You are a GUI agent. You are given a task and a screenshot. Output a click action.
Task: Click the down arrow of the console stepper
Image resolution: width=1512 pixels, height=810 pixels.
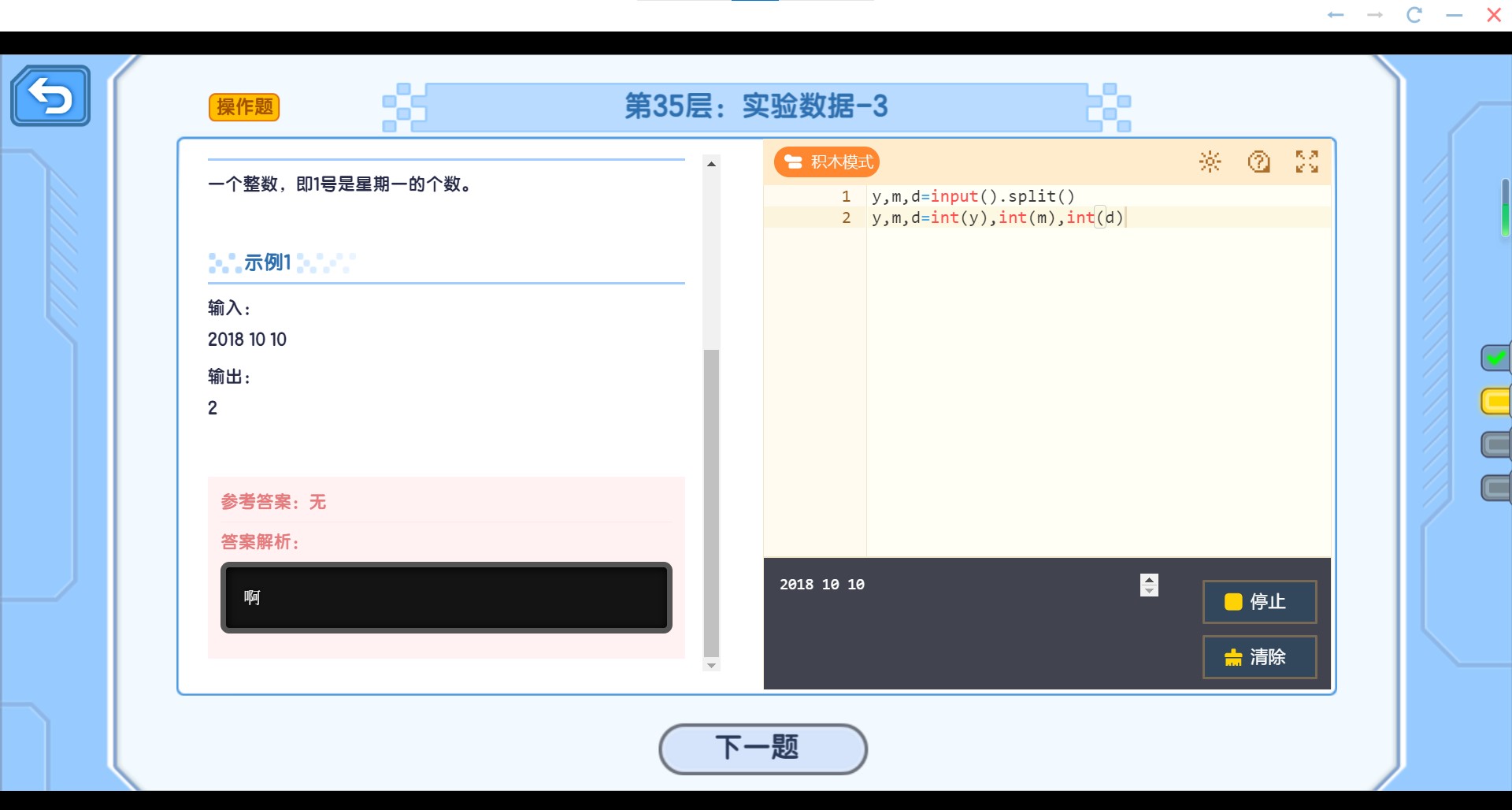tap(1149, 591)
